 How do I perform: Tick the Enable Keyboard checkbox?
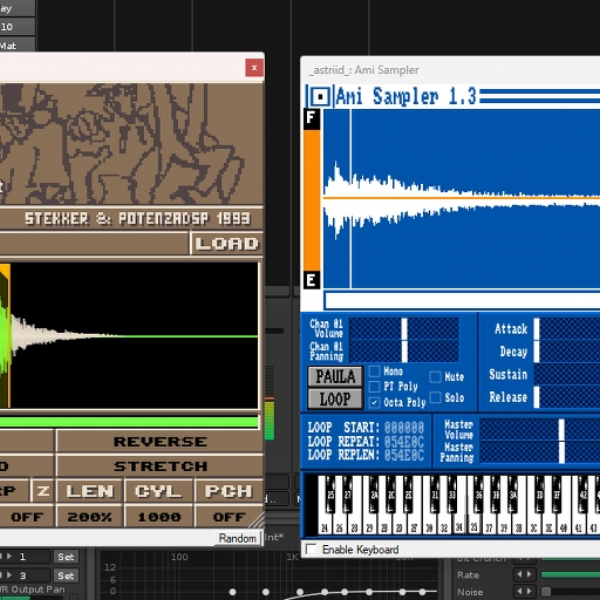(x=311, y=550)
